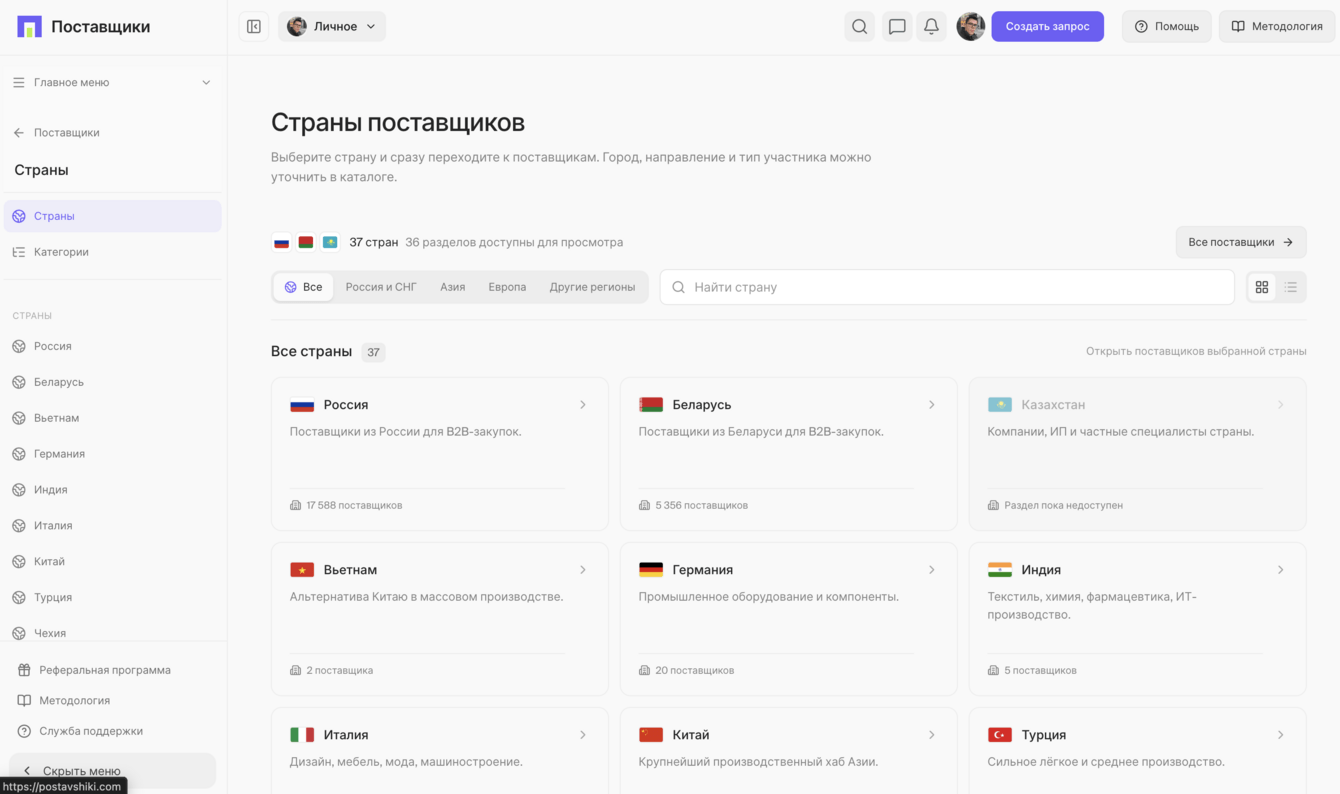The width and height of the screenshot is (1340, 794).
Task: Select the Все filter tab
Action: pos(303,287)
